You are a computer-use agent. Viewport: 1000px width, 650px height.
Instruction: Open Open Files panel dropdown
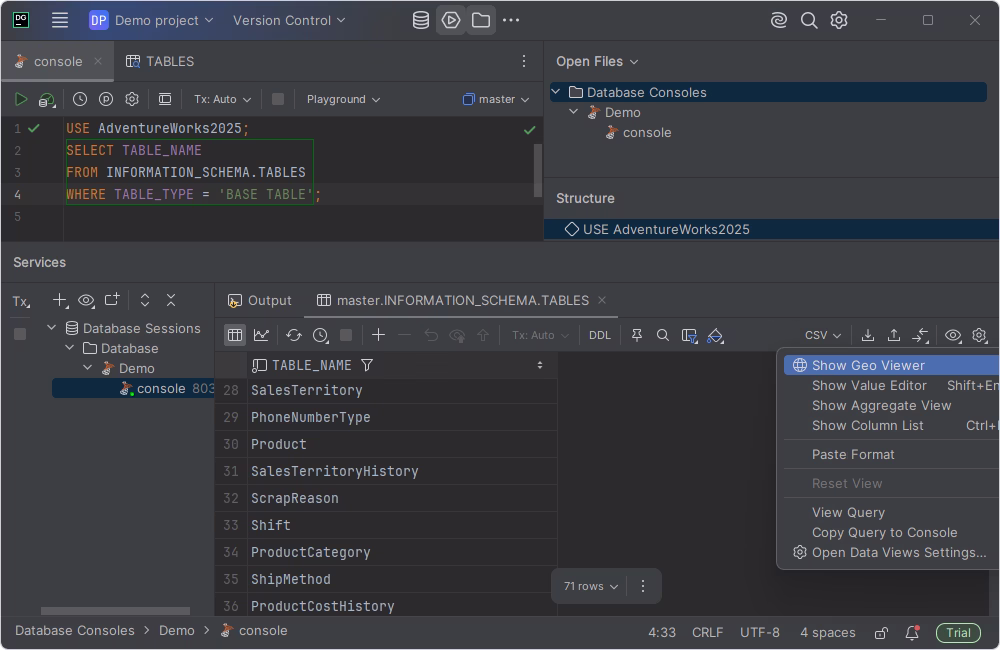pos(597,62)
